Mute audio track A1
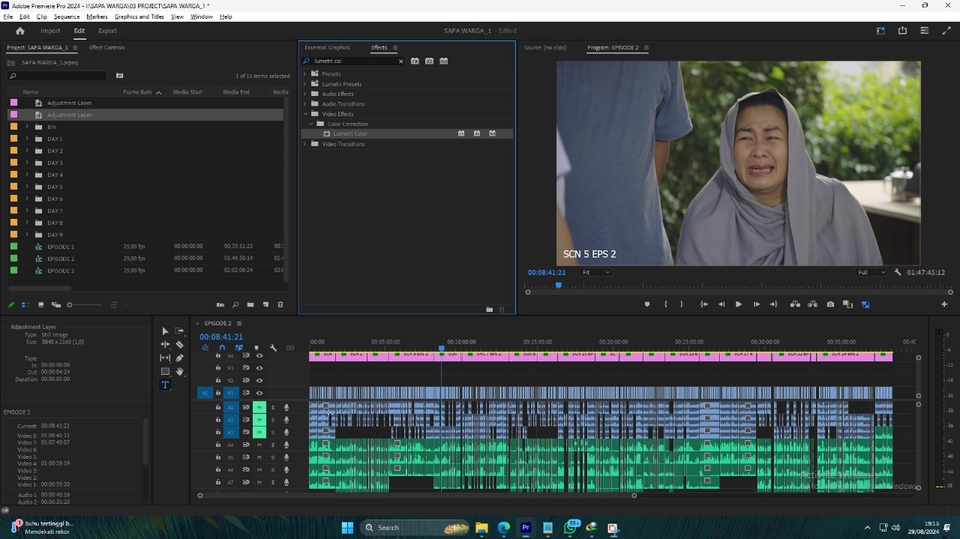Viewport: 960px width, 539px height. point(259,407)
